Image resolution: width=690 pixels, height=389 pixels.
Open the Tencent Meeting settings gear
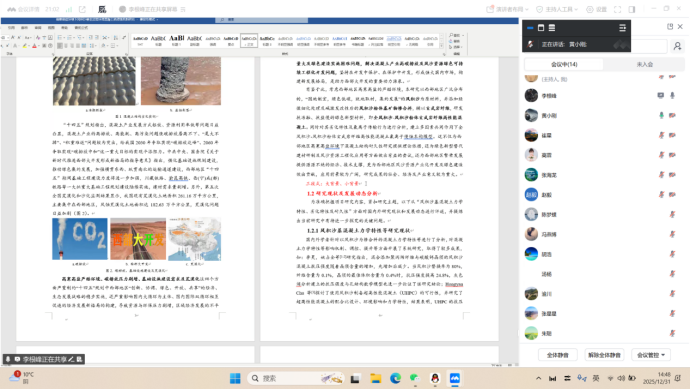coord(597,9)
